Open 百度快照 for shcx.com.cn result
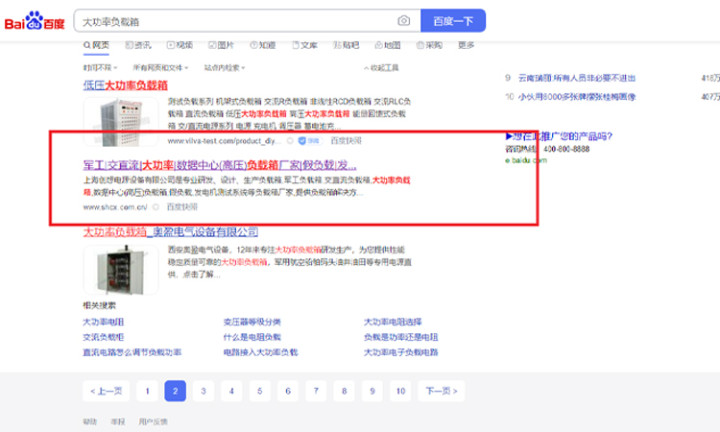Screen dimensions: 720x432 click(182, 207)
